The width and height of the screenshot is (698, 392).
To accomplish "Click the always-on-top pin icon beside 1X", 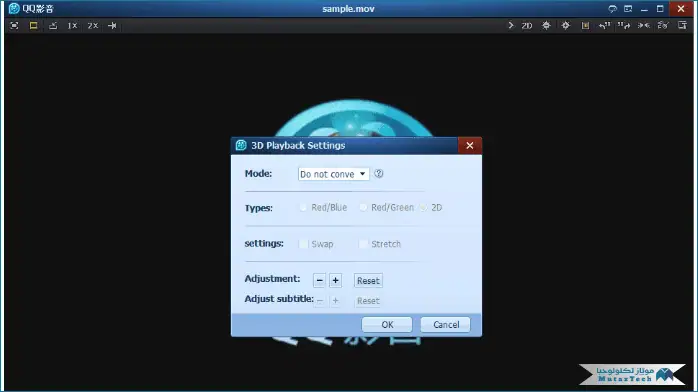I will click(53, 25).
